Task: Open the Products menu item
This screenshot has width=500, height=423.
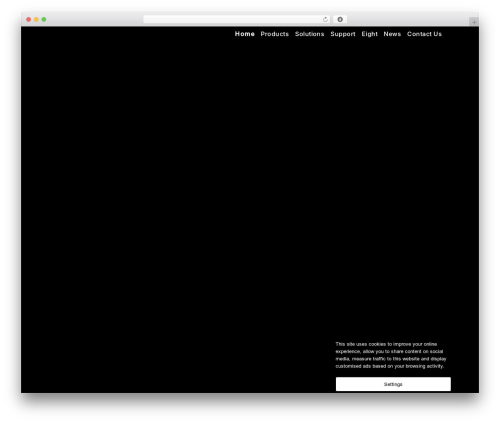Action: (x=274, y=34)
